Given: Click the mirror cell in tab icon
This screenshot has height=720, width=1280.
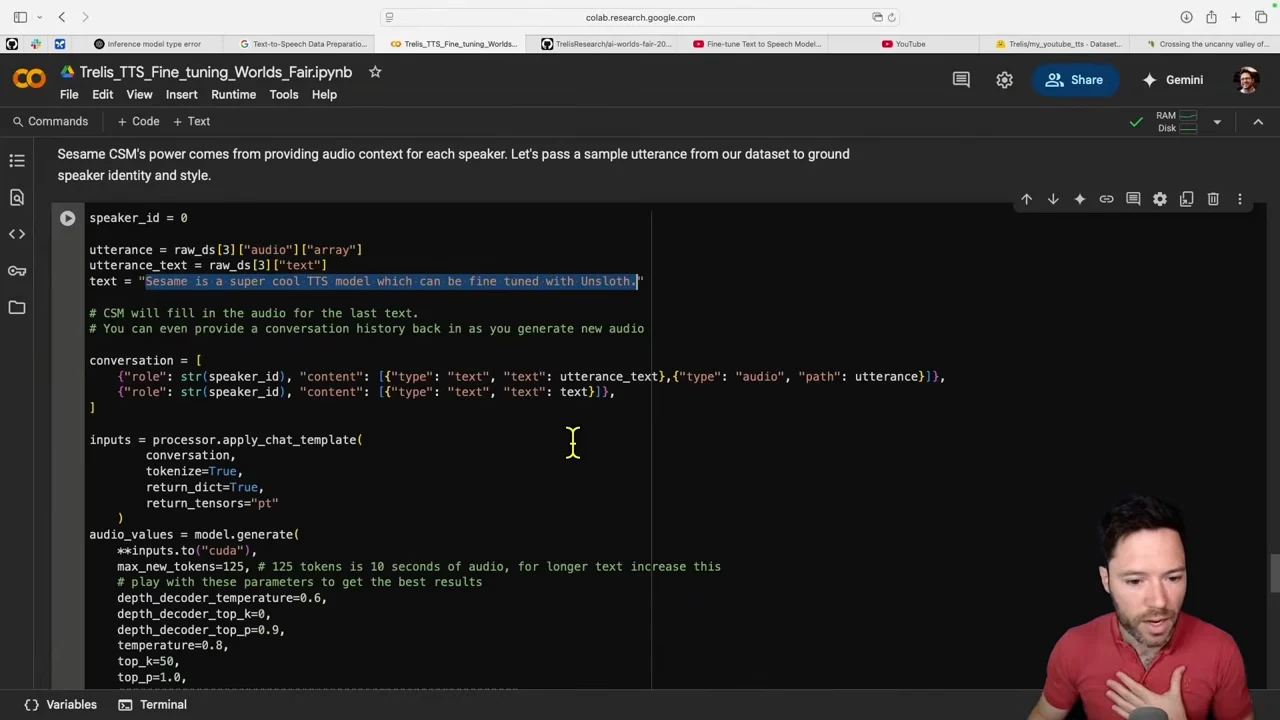Looking at the screenshot, I should pos(1186,199).
